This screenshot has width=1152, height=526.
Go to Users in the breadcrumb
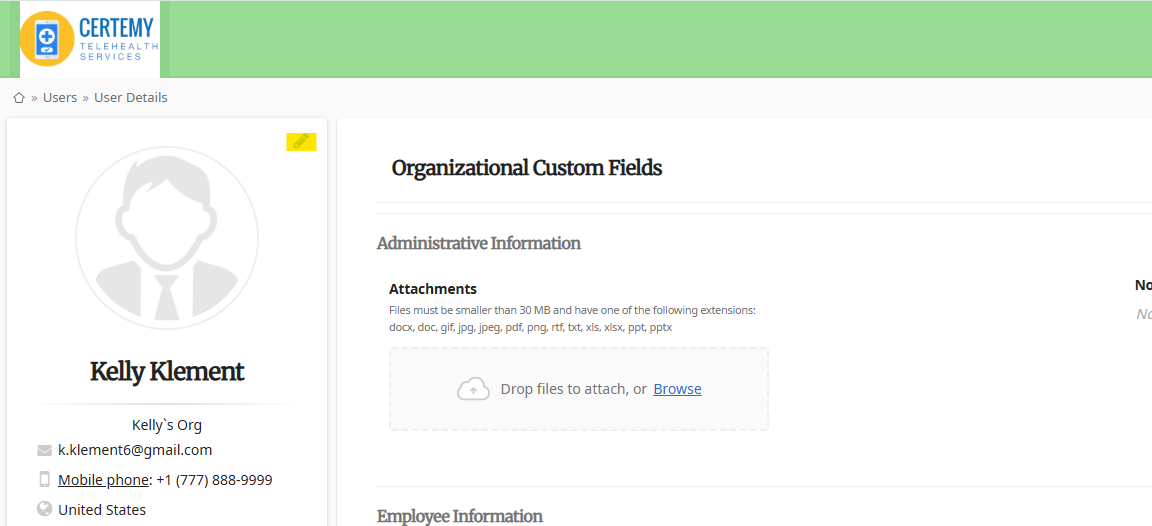pos(60,98)
